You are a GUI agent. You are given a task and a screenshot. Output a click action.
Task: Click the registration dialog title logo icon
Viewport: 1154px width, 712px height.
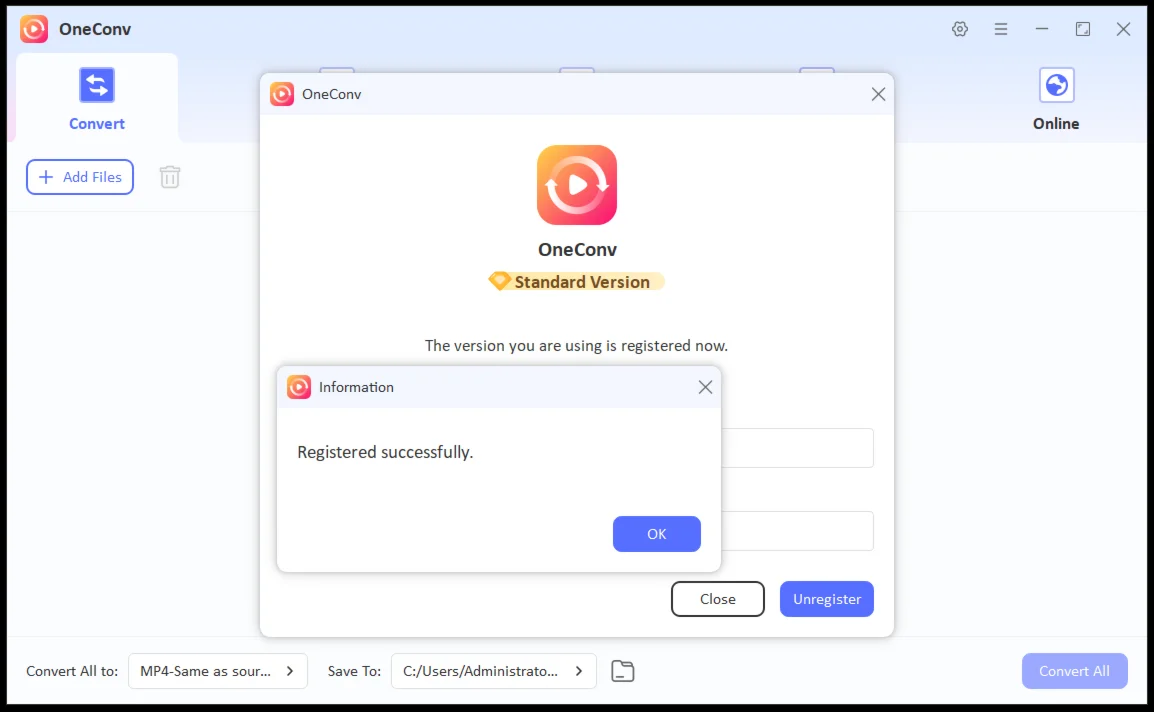[282, 94]
